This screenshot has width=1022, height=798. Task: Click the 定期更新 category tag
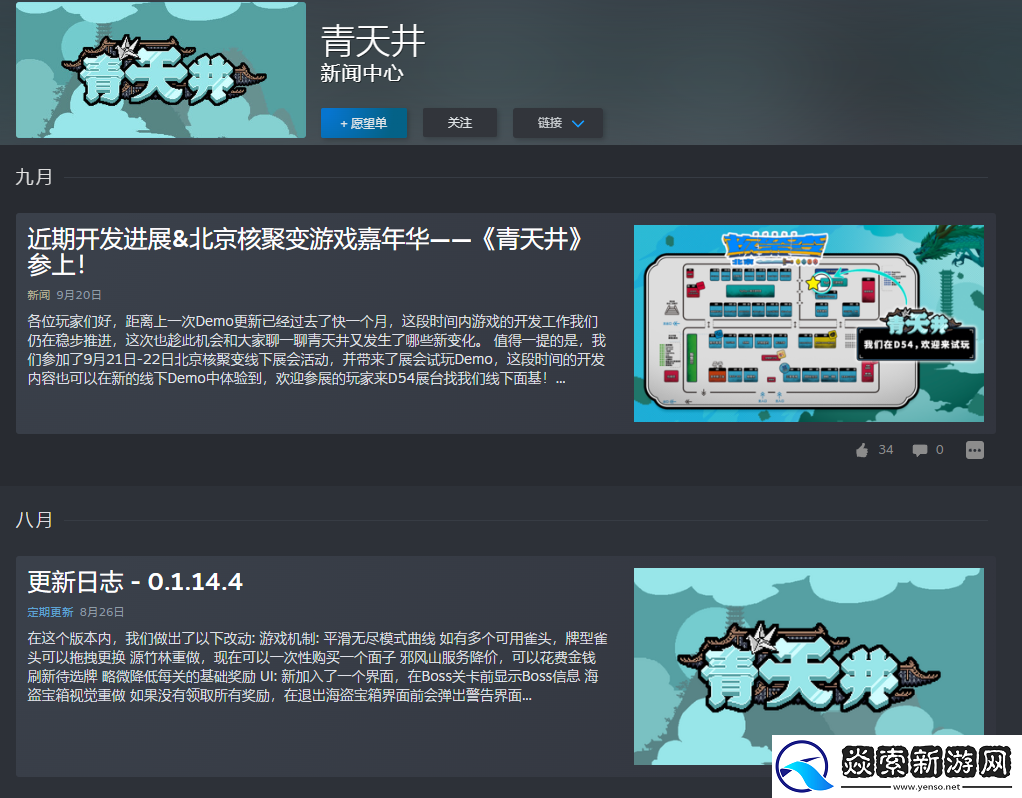[50, 612]
